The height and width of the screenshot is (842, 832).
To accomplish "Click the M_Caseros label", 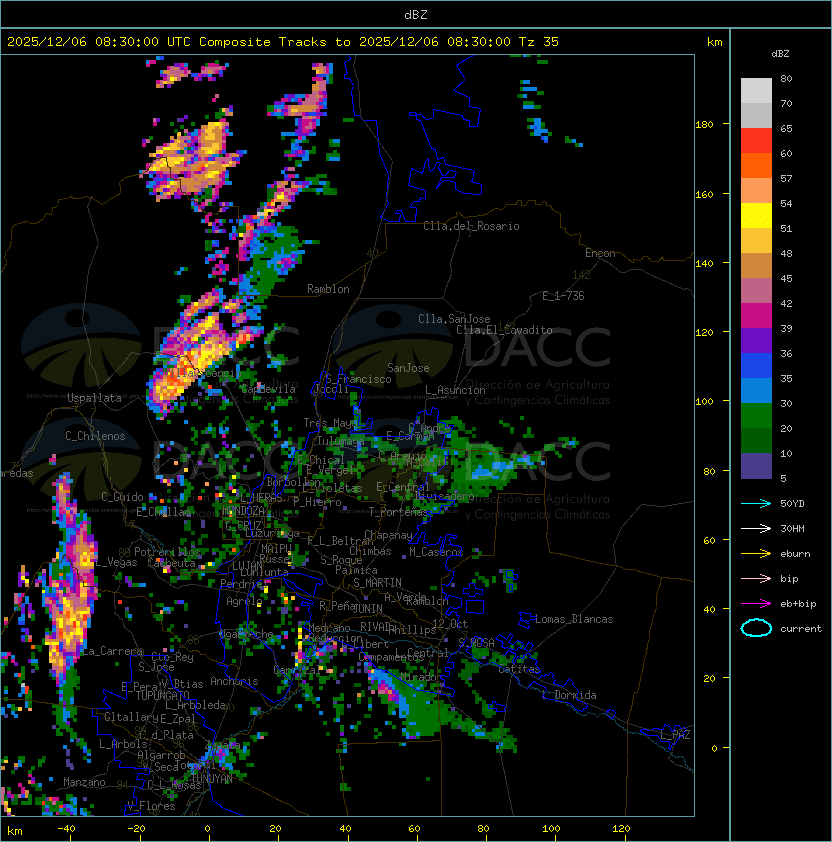I will [436, 552].
